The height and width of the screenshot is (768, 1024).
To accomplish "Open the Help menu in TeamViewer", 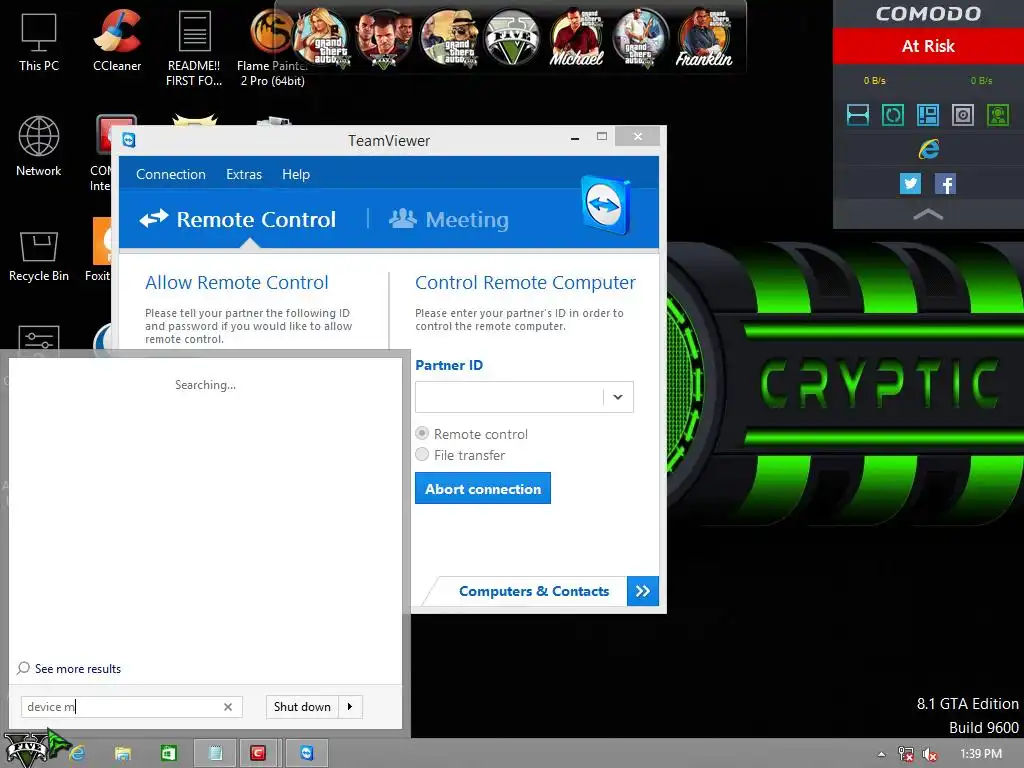I will coord(296,174).
